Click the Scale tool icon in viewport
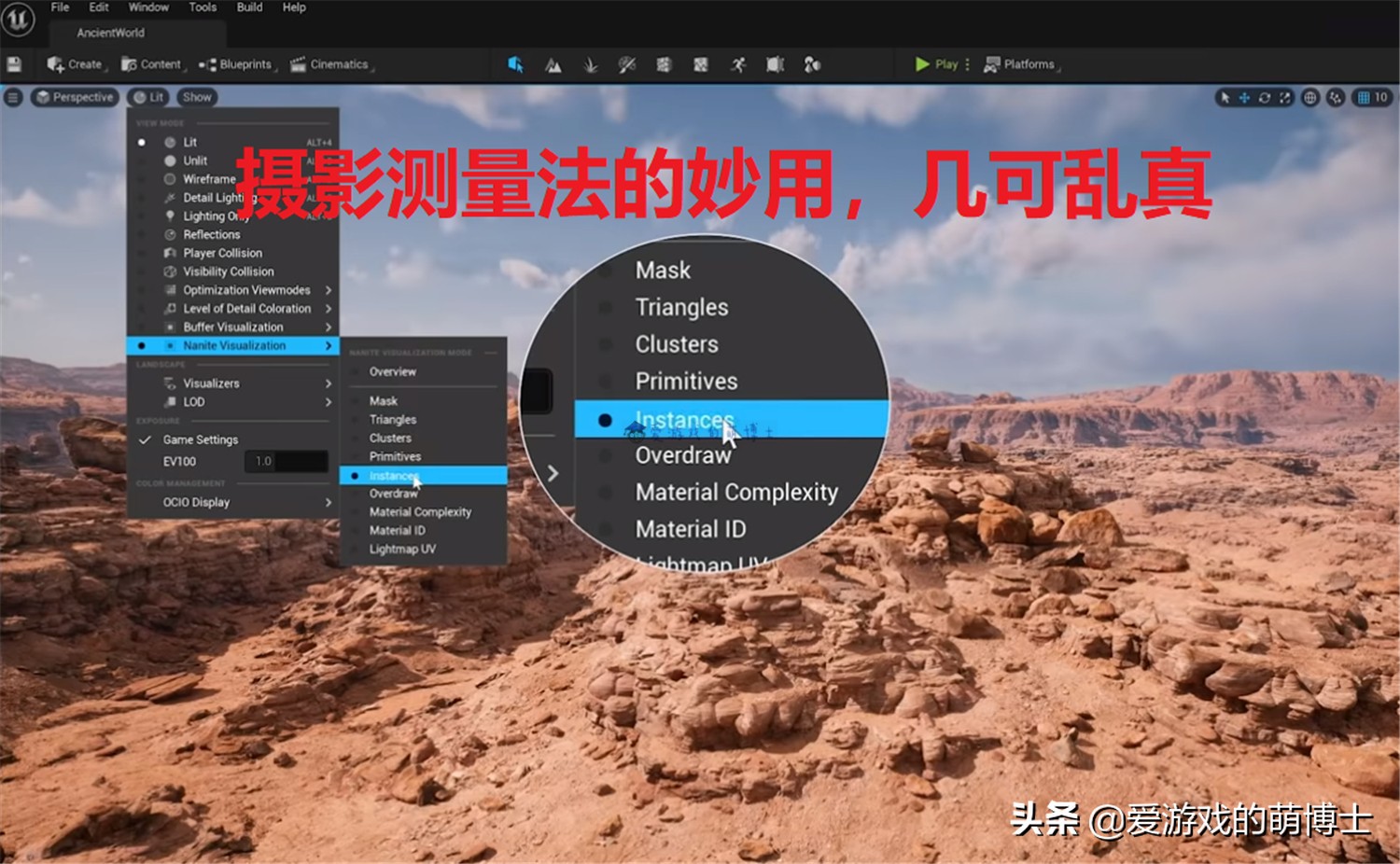Screen dimensions: 1400x864 tap(1286, 97)
